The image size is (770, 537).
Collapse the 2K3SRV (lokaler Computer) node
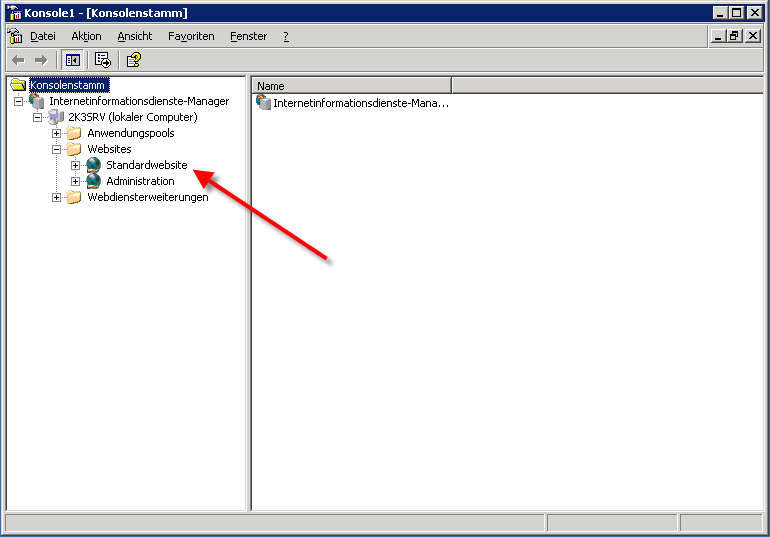pyautogui.click(x=37, y=117)
